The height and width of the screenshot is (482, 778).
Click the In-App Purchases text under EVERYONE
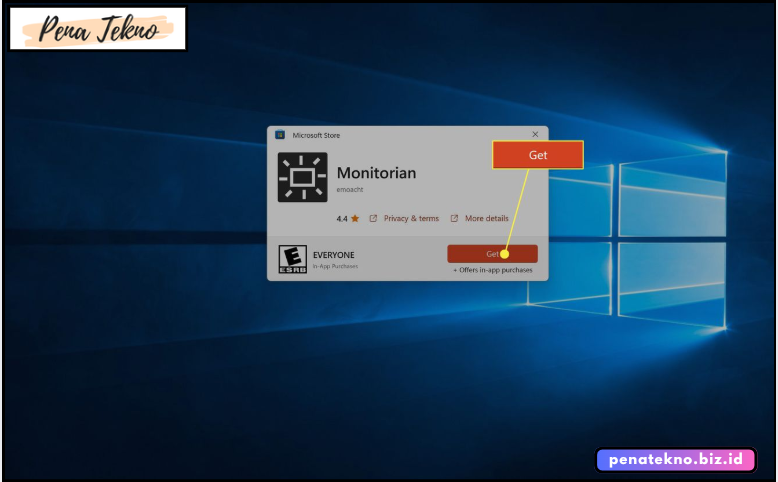pos(335,267)
